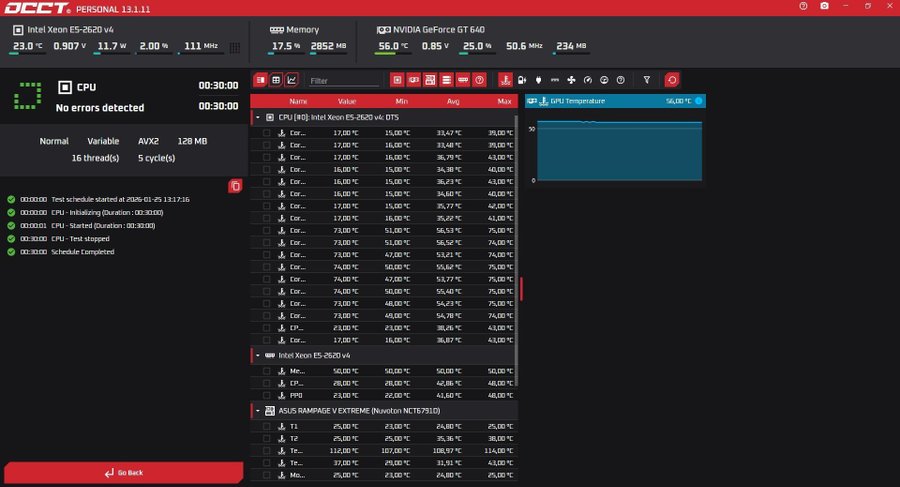The width and height of the screenshot is (900, 487).
Task: Sort the sensor table by Avg column
Action: 452,101
